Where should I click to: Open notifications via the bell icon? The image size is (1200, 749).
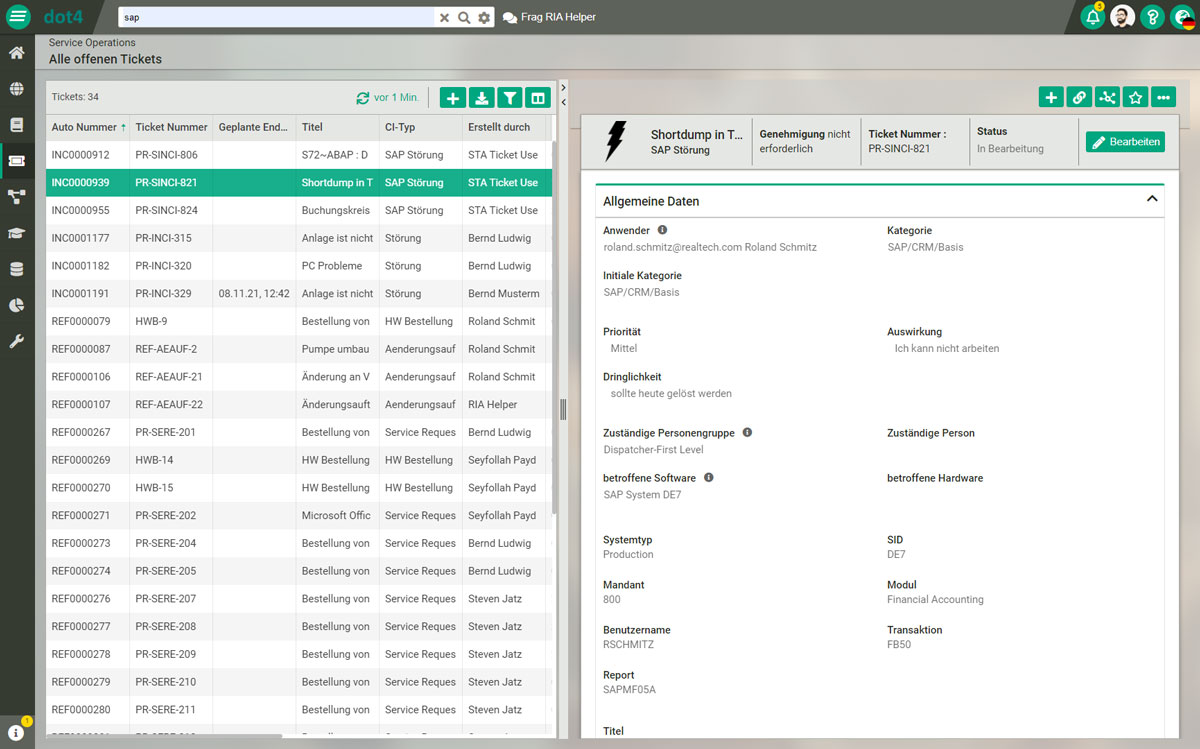point(1091,17)
